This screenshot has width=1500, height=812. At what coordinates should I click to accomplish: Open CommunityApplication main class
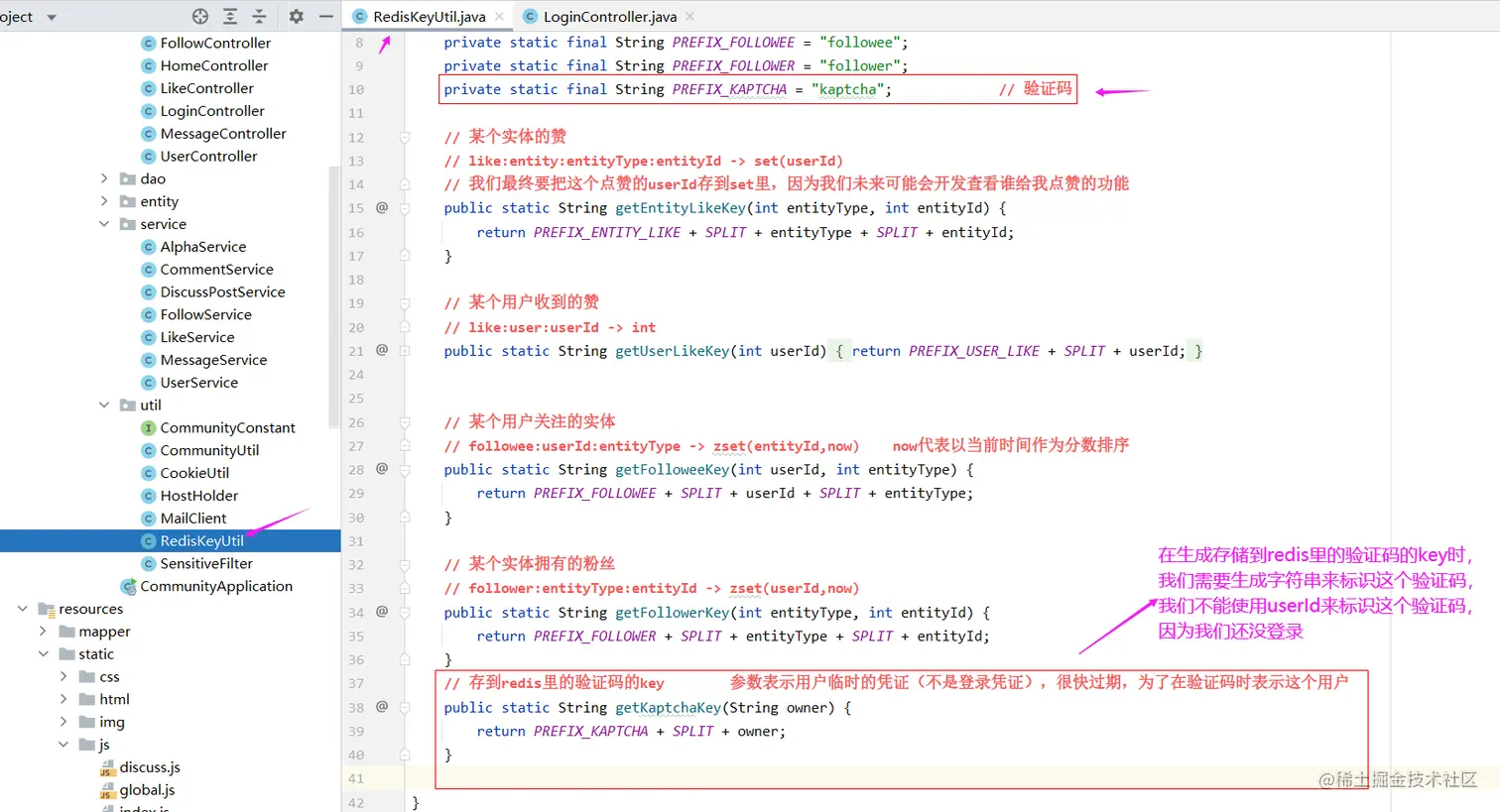tap(216, 586)
